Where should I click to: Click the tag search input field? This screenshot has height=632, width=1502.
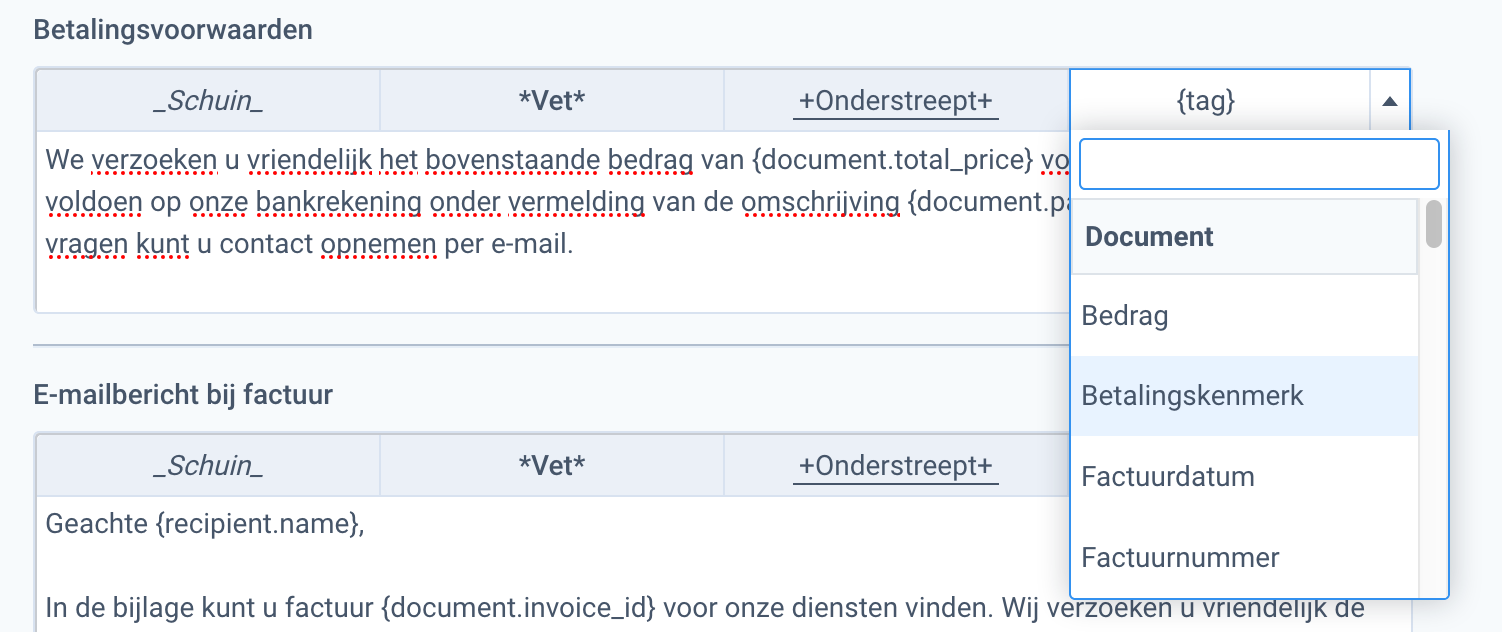[1257, 164]
